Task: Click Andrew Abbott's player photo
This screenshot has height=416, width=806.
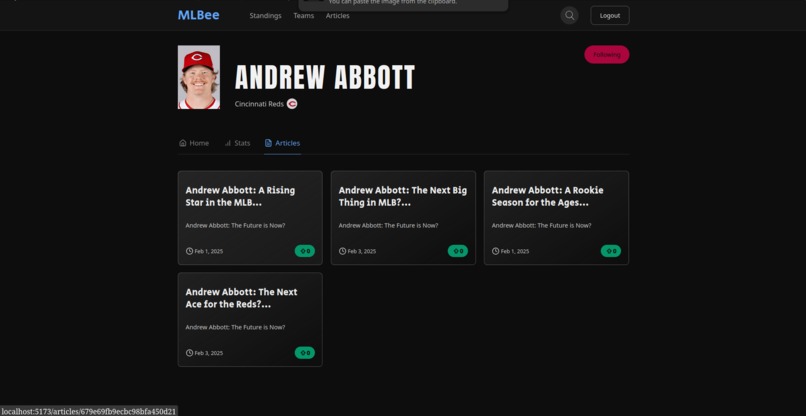Action: coord(199,77)
